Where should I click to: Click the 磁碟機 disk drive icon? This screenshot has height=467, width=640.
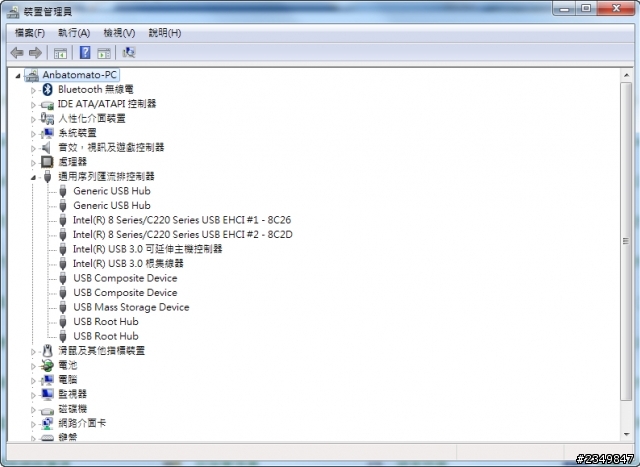47,410
